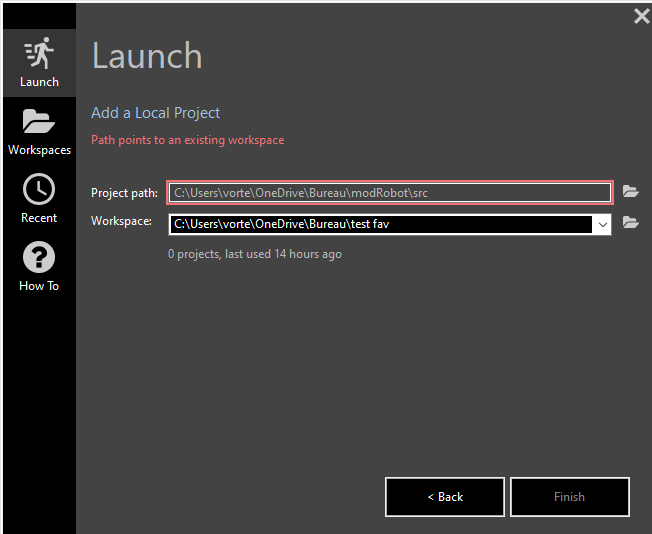This screenshot has width=652, height=534.
Task: Browse for folder next to Project path
Action: tap(630, 192)
